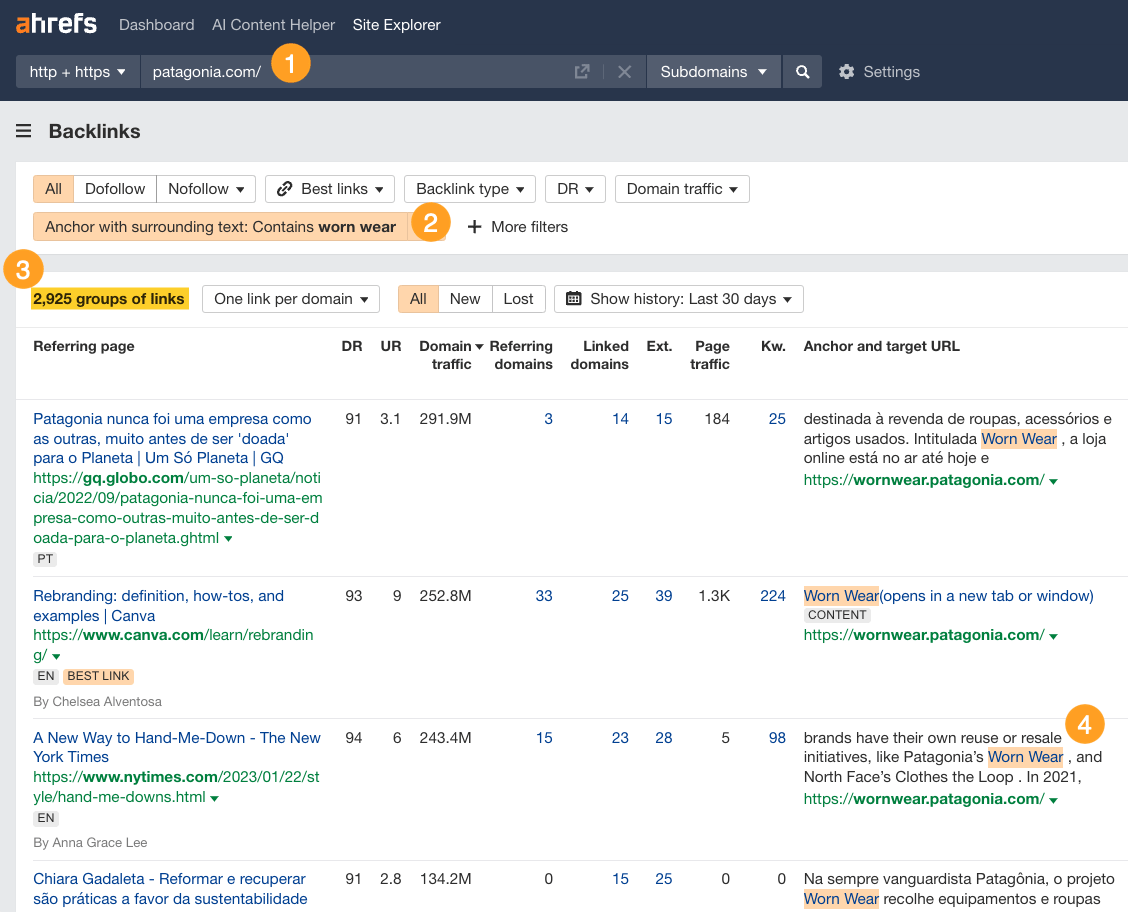Open the DR filter dropdown
The height and width of the screenshot is (912, 1128).
(575, 188)
